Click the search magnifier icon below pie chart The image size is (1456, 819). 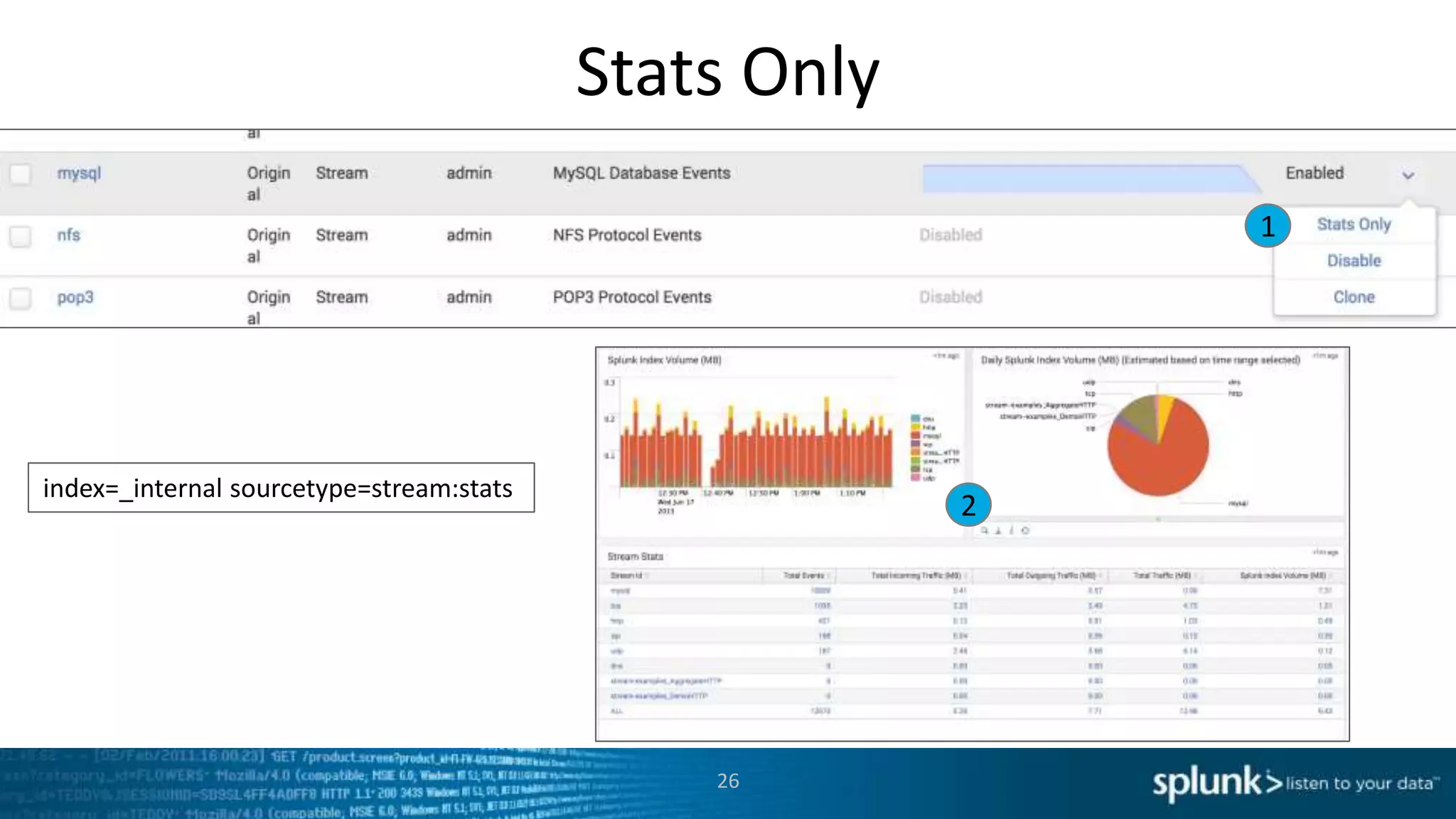click(985, 530)
